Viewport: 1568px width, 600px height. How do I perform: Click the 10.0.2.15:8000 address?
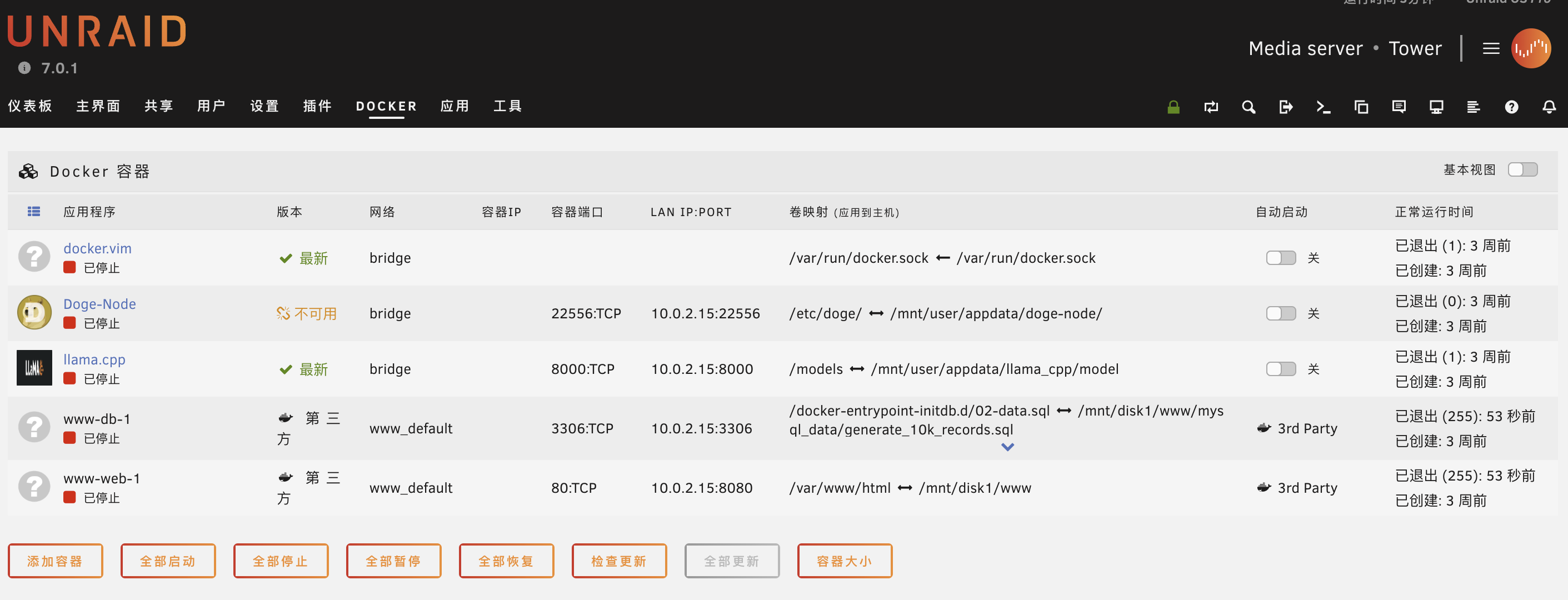(x=702, y=369)
